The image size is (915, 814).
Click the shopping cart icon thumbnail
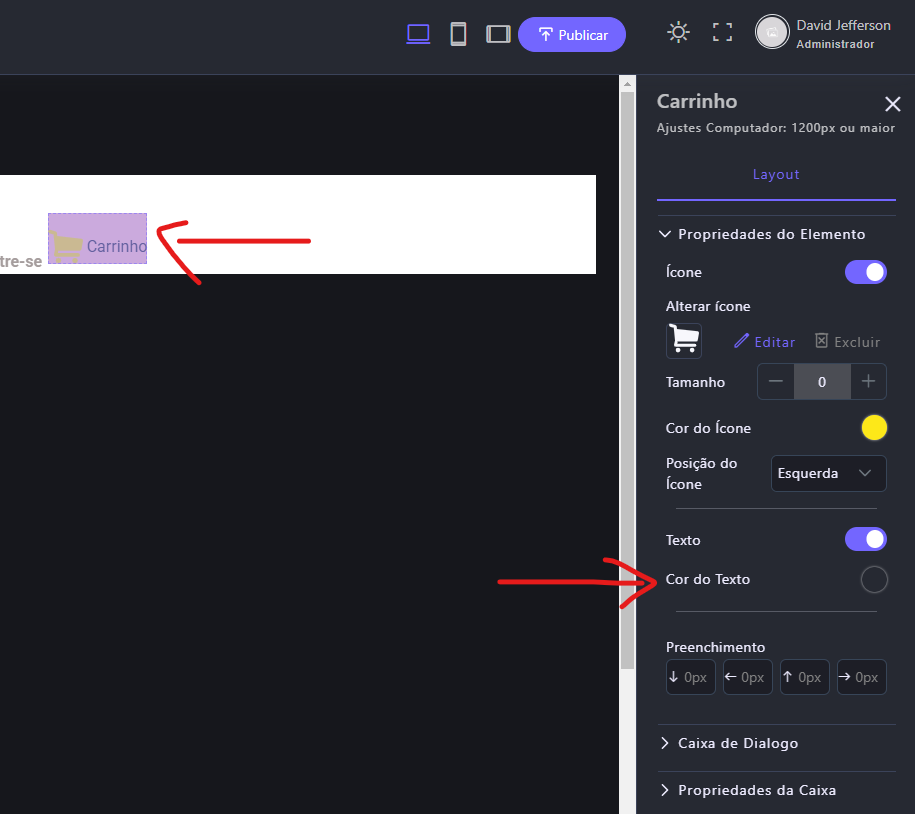pos(684,341)
